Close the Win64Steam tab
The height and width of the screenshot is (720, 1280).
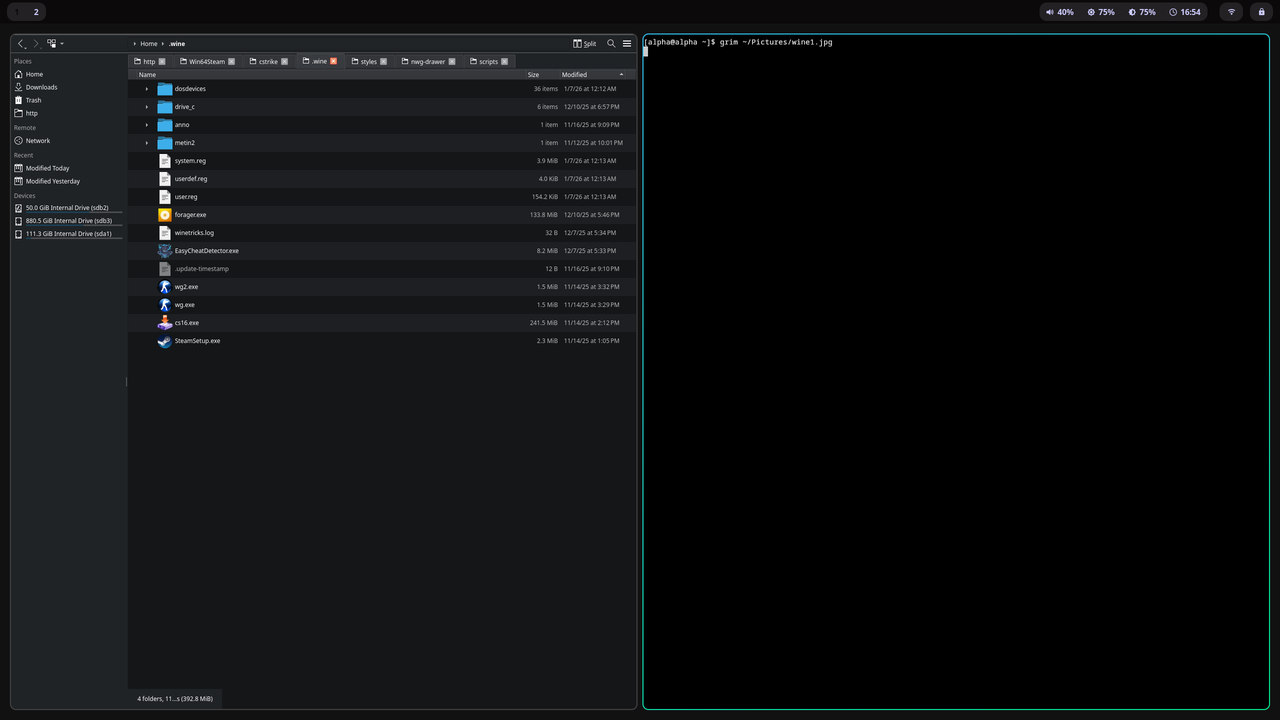[231, 61]
